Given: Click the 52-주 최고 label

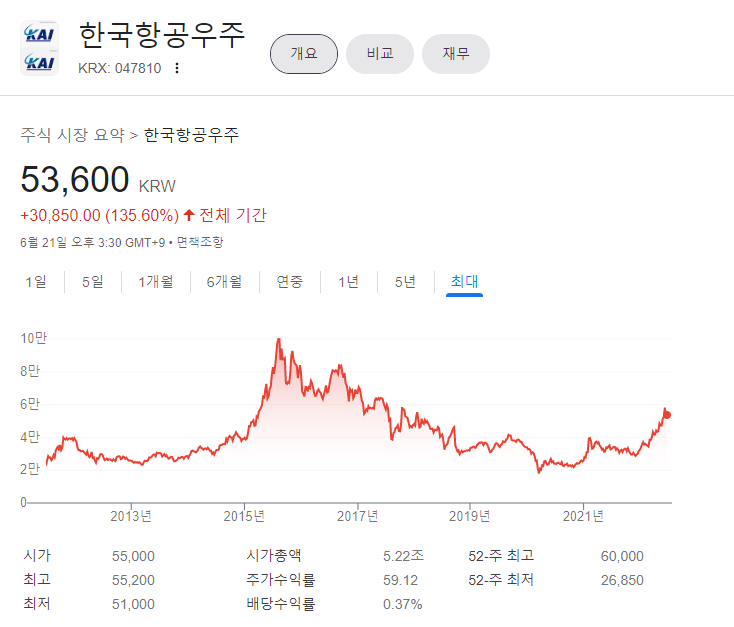Looking at the screenshot, I should click(x=501, y=556).
